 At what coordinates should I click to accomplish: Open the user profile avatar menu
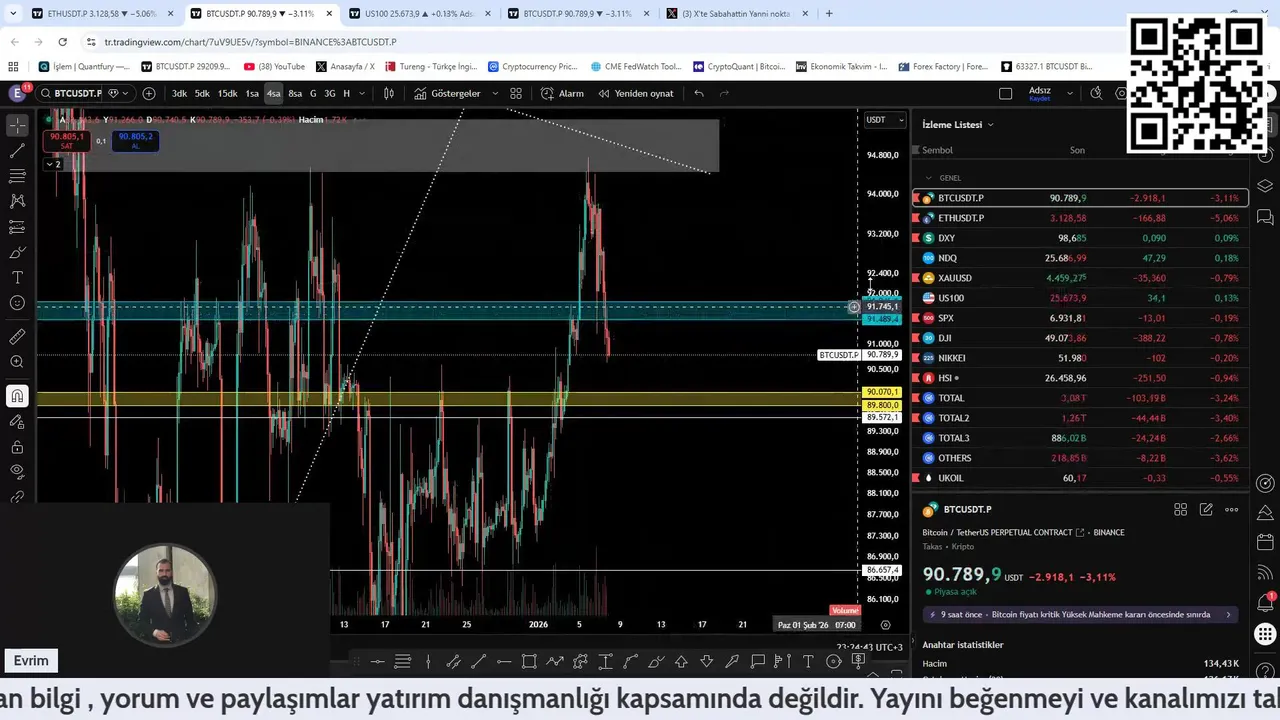point(17,93)
